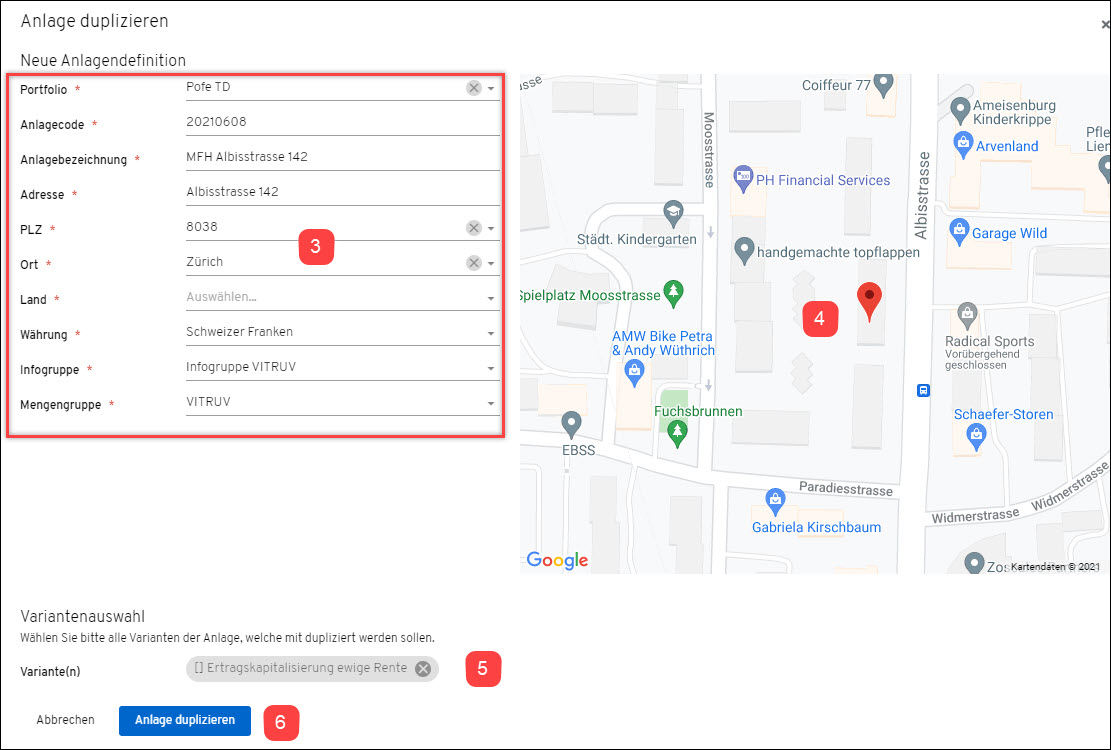Remove the Ertragskapitalisierung ewige Rente variant chip
This screenshot has width=1111, height=750.
[x=423, y=669]
